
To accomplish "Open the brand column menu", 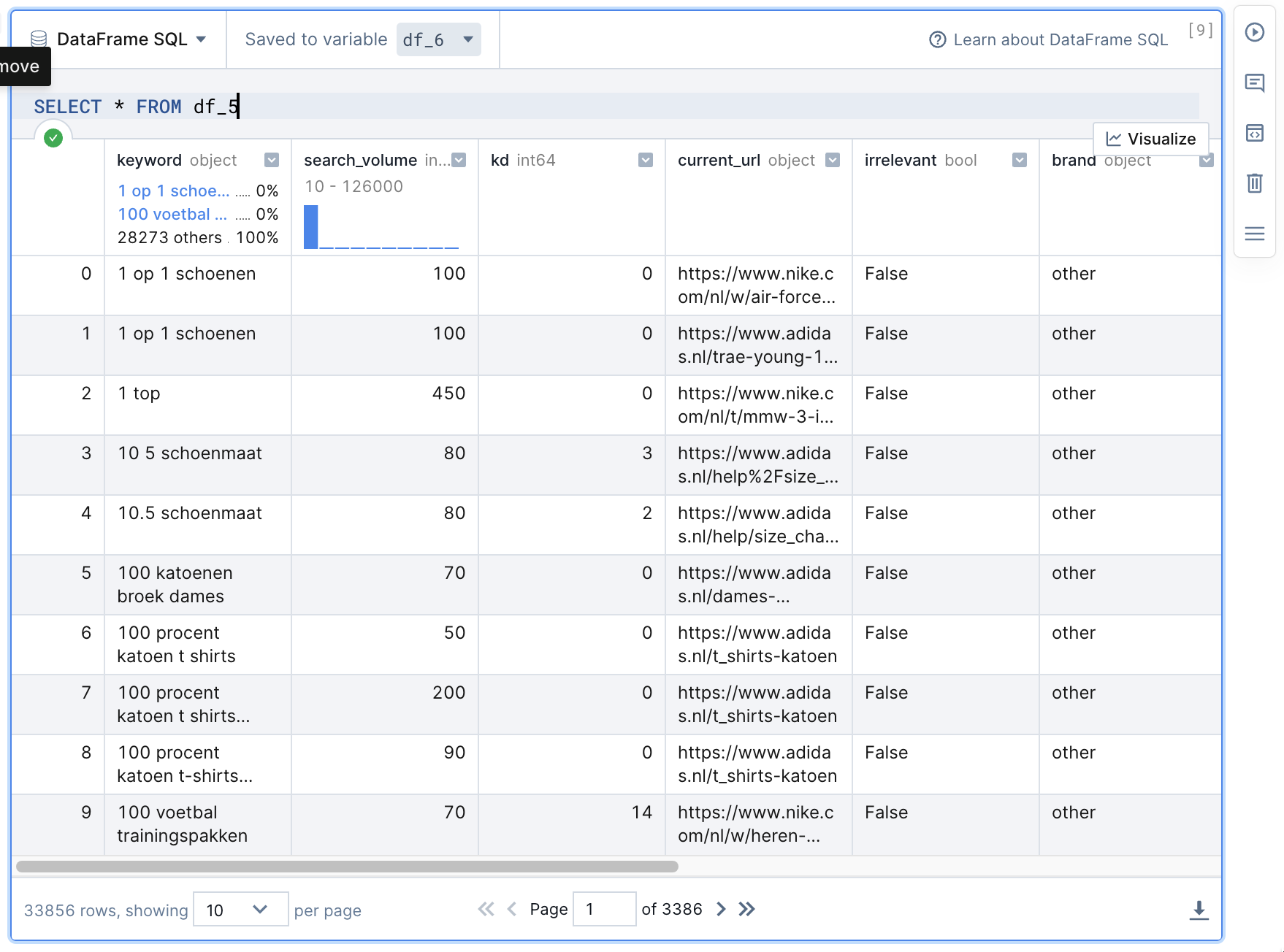I will pos(1206,160).
